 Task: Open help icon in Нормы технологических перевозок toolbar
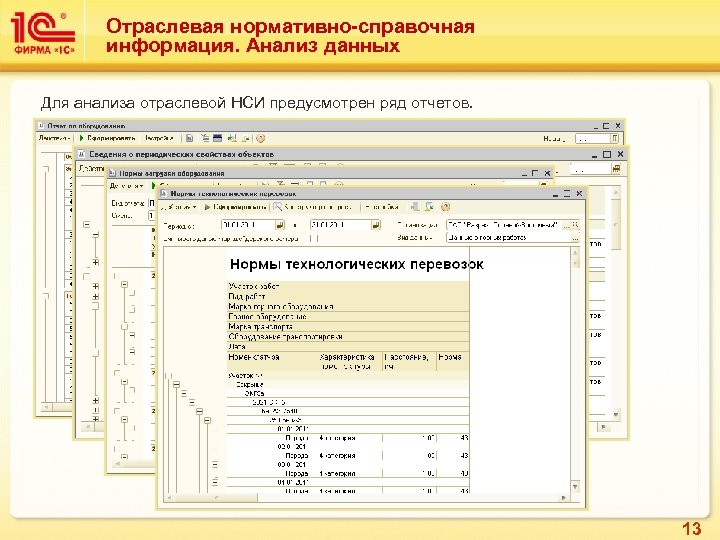point(445,207)
